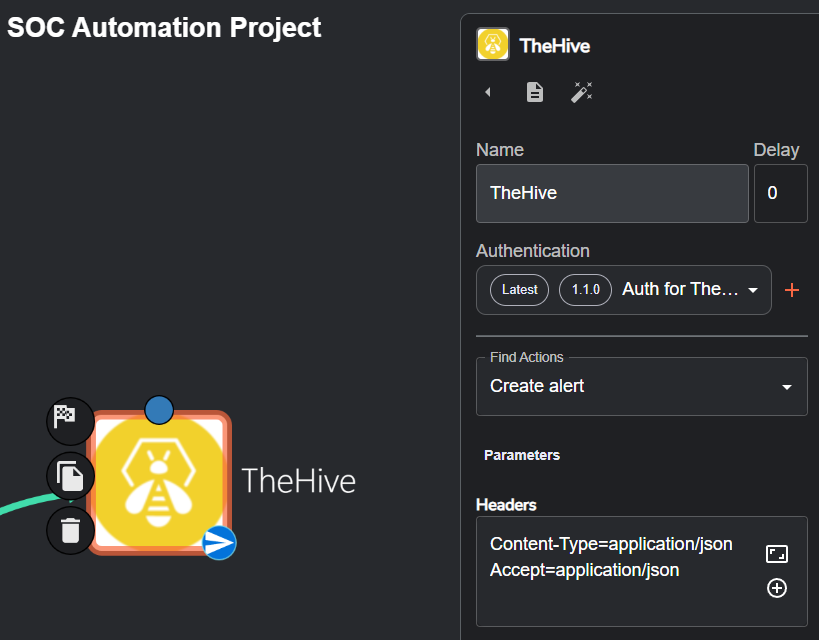Click the SOC Automation Project title

(164, 27)
